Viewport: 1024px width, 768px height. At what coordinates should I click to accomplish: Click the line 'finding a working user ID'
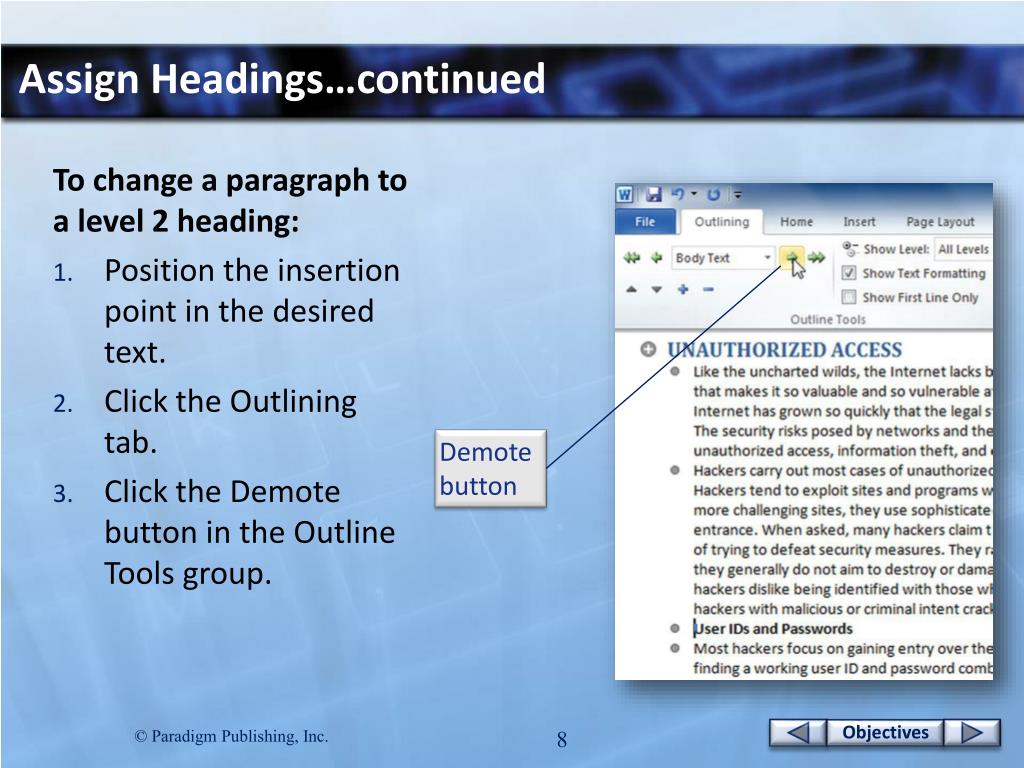pos(842,668)
